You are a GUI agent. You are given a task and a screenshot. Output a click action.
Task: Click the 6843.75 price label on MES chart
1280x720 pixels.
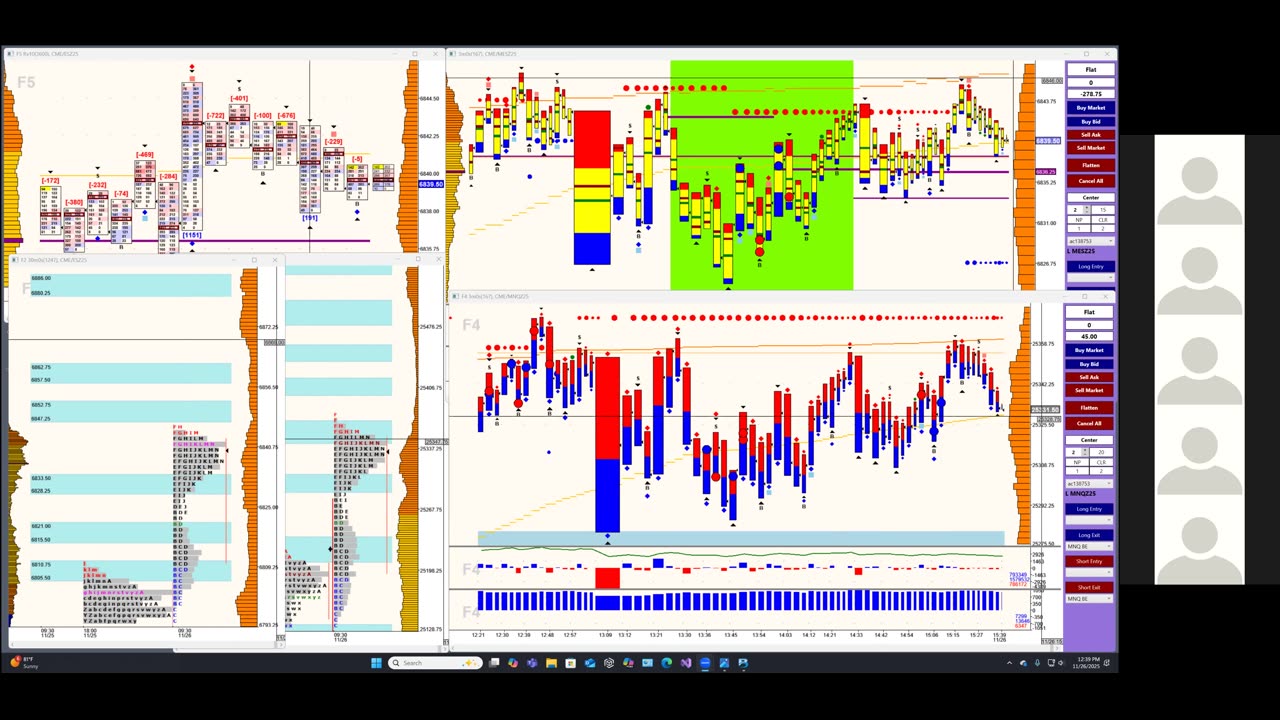coord(1047,101)
